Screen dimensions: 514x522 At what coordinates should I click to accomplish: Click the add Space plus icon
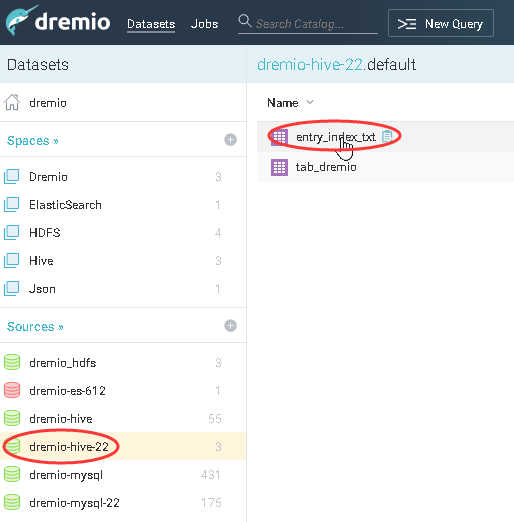[x=230, y=140]
